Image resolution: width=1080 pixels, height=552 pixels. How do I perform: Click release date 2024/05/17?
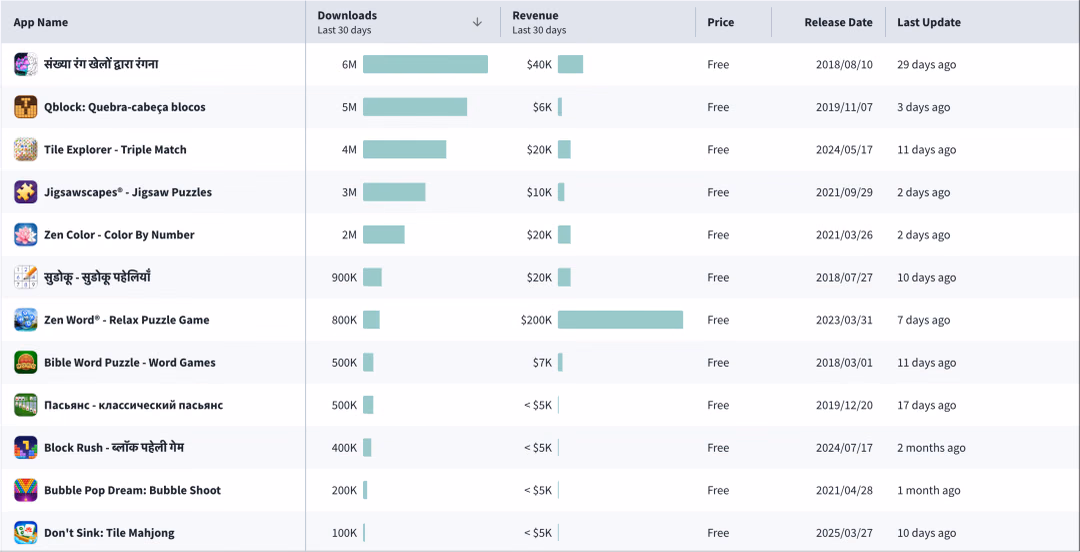844,150
